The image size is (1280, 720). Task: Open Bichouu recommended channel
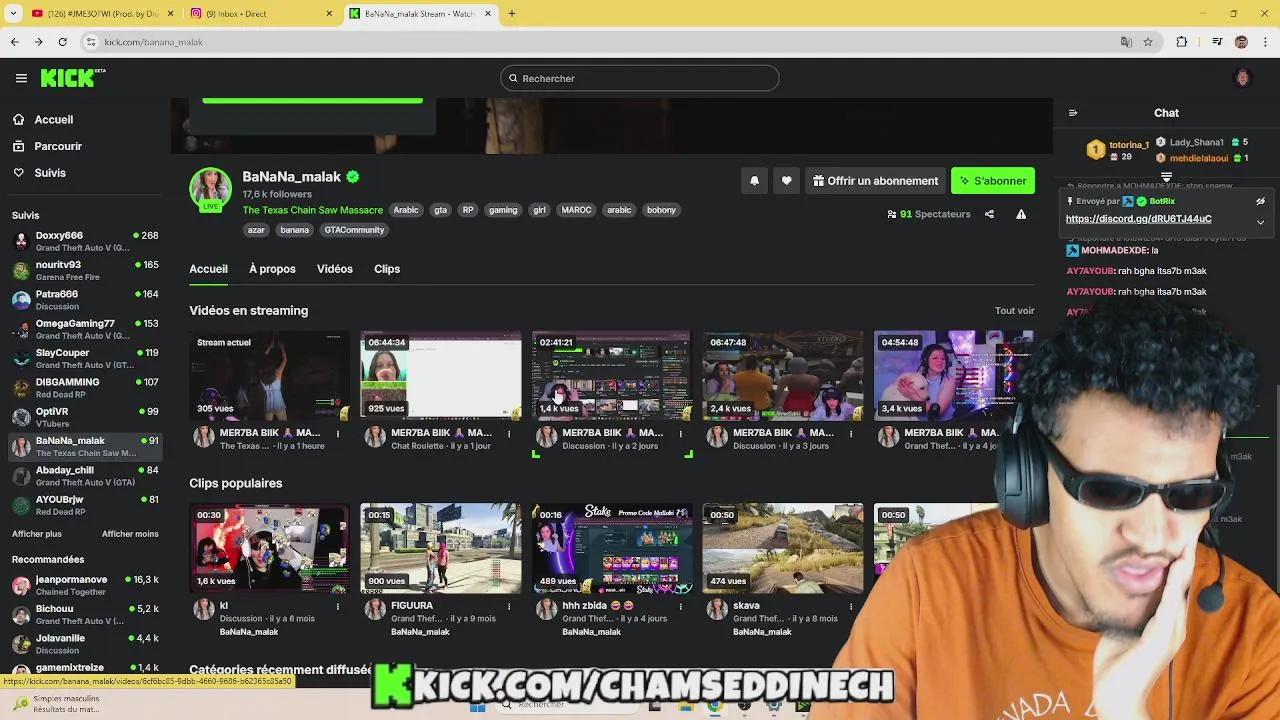[85, 614]
